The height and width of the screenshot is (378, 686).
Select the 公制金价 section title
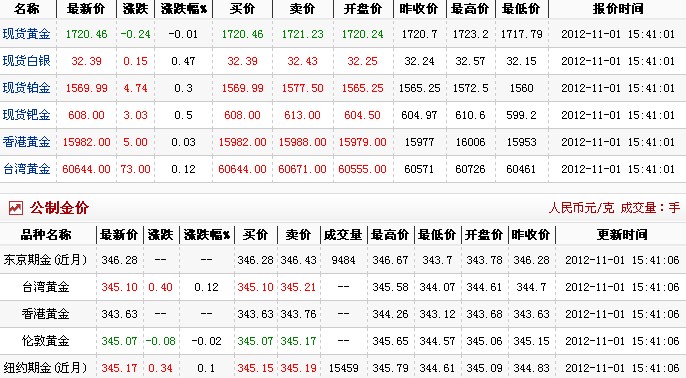coord(60,208)
